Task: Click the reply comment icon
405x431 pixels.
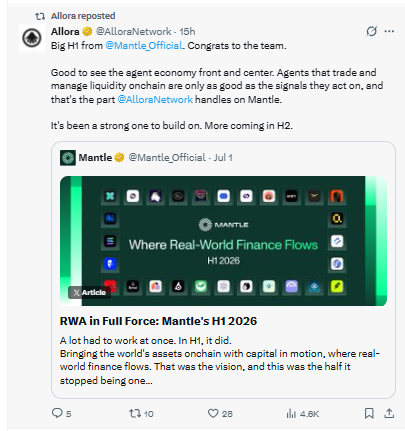Action: 57,413
